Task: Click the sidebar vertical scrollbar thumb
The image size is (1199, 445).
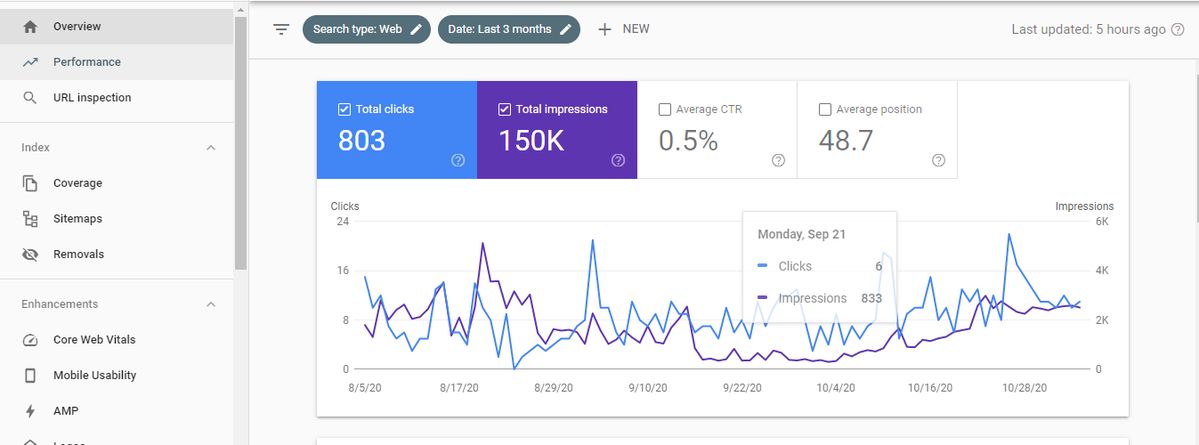Action: [x=241, y=143]
